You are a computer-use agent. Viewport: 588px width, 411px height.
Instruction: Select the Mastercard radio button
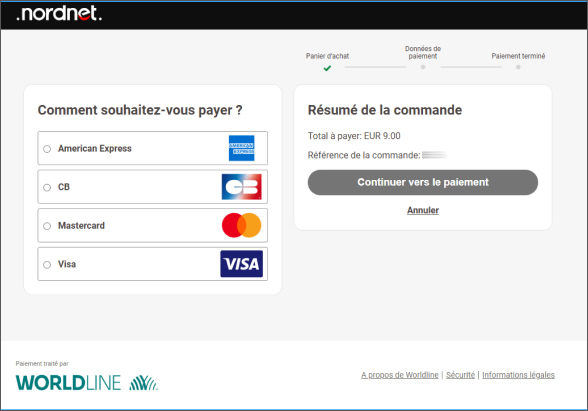click(x=47, y=226)
